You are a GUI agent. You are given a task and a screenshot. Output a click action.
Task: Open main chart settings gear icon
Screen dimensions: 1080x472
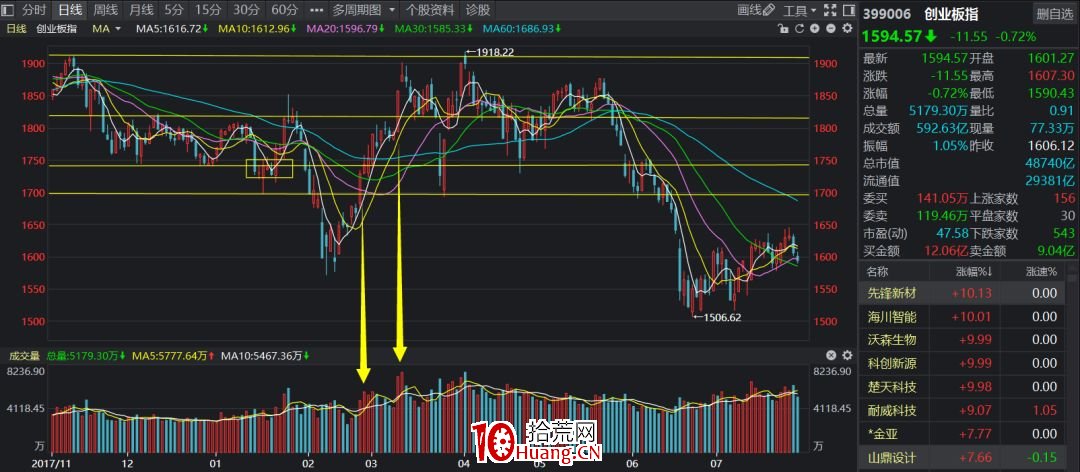pos(846,28)
